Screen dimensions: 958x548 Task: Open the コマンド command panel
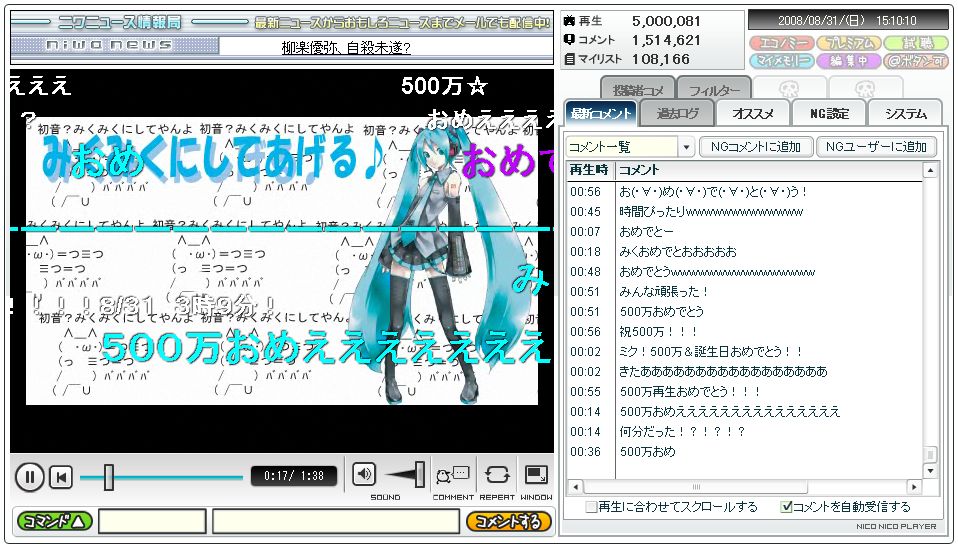[x=54, y=521]
